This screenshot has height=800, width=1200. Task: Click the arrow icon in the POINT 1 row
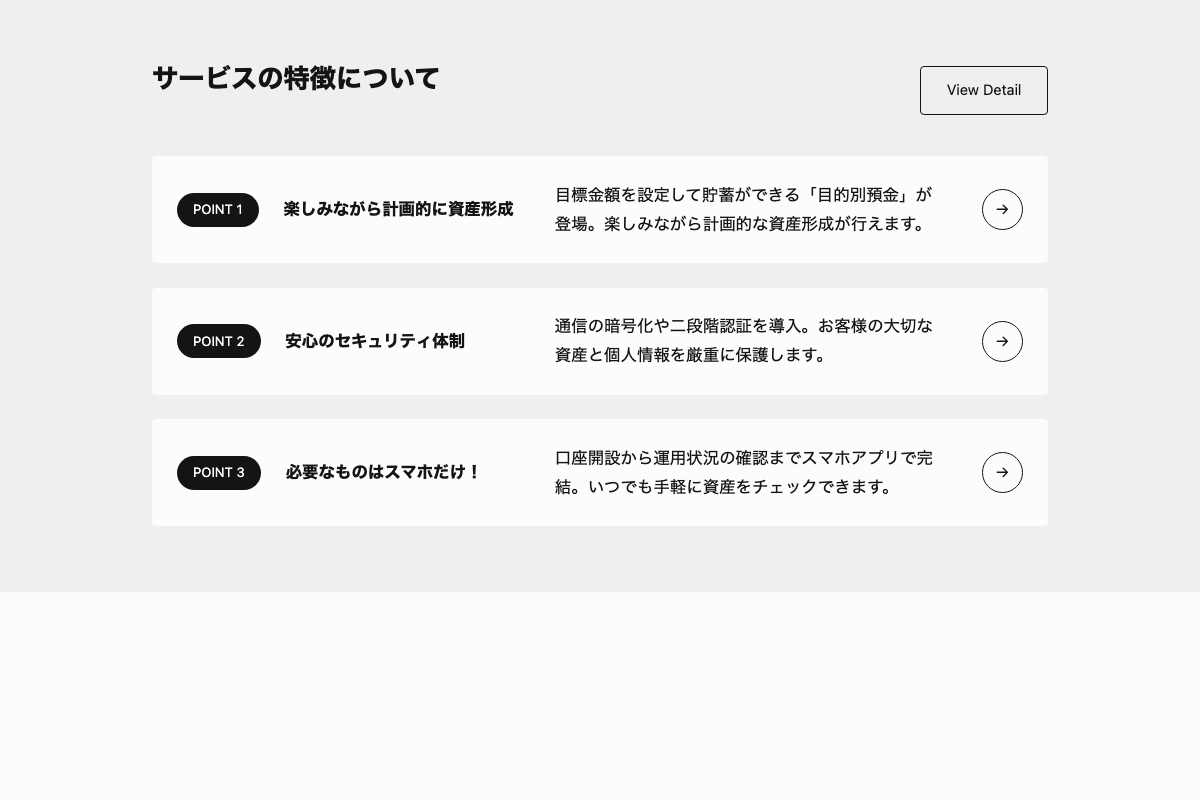pos(1002,210)
